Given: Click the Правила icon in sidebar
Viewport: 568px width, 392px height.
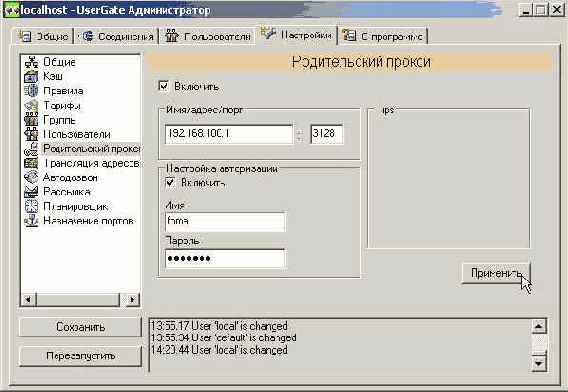Looking at the screenshot, I should (x=31, y=91).
